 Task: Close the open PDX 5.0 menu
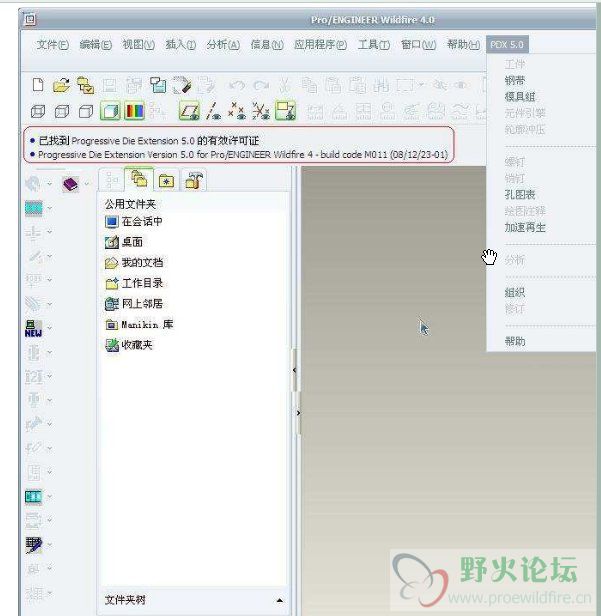(x=507, y=44)
